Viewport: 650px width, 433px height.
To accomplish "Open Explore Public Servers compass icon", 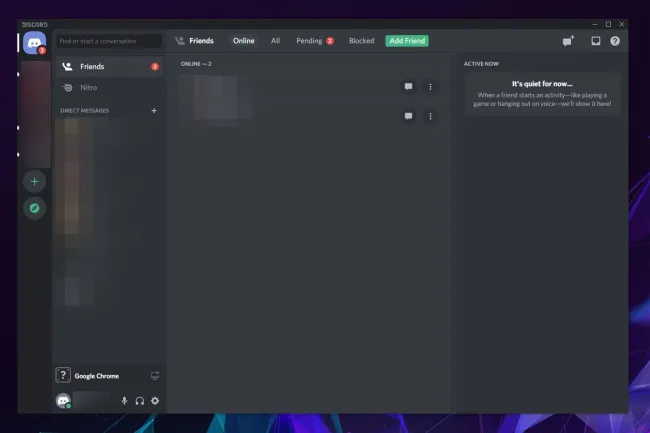I will pos(34,208).
